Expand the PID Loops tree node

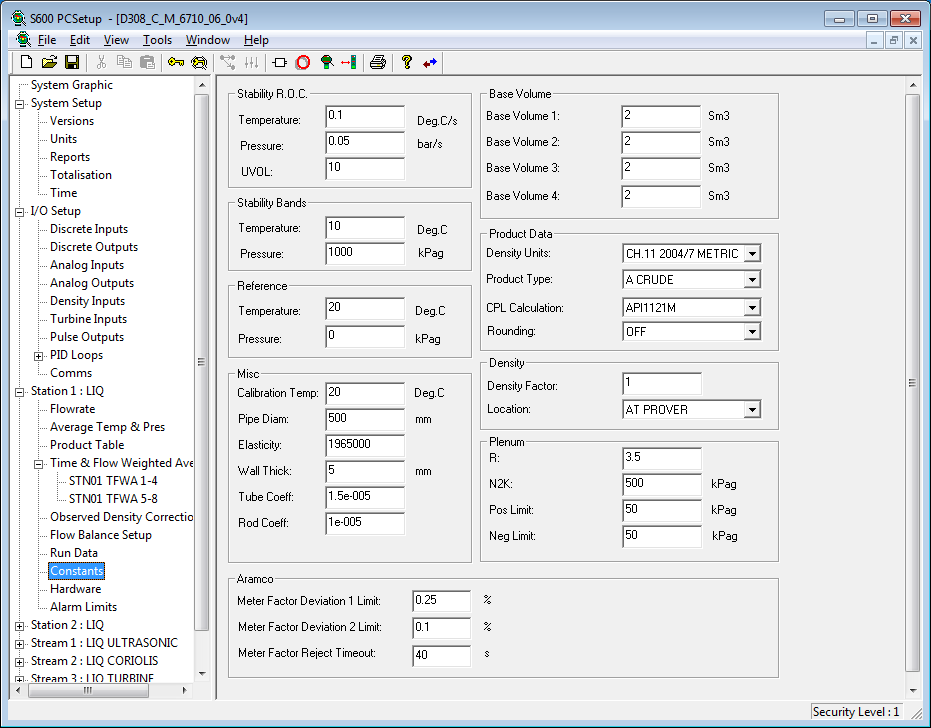tap(39, 356)
